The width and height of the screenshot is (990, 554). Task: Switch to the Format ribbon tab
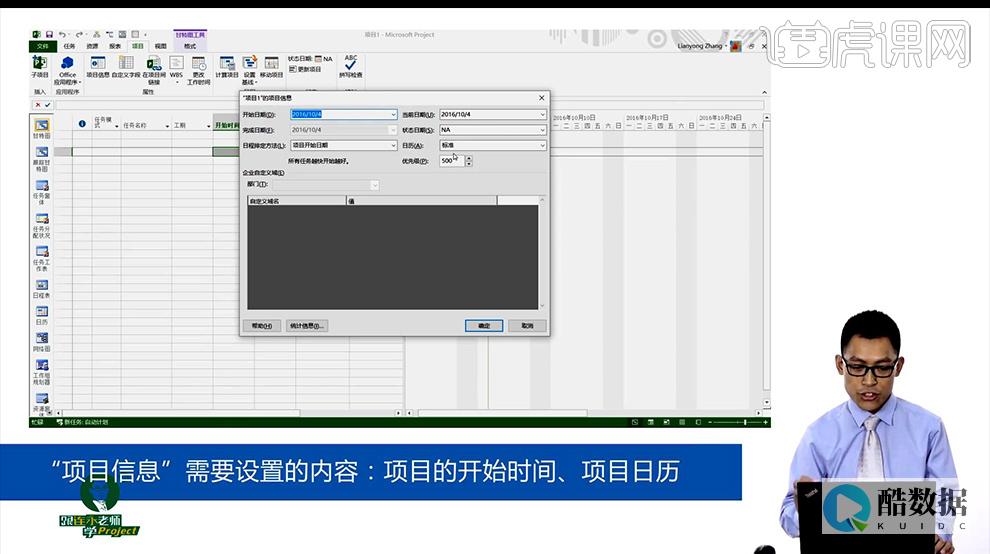pyautogui.click(x=189, y=46)
